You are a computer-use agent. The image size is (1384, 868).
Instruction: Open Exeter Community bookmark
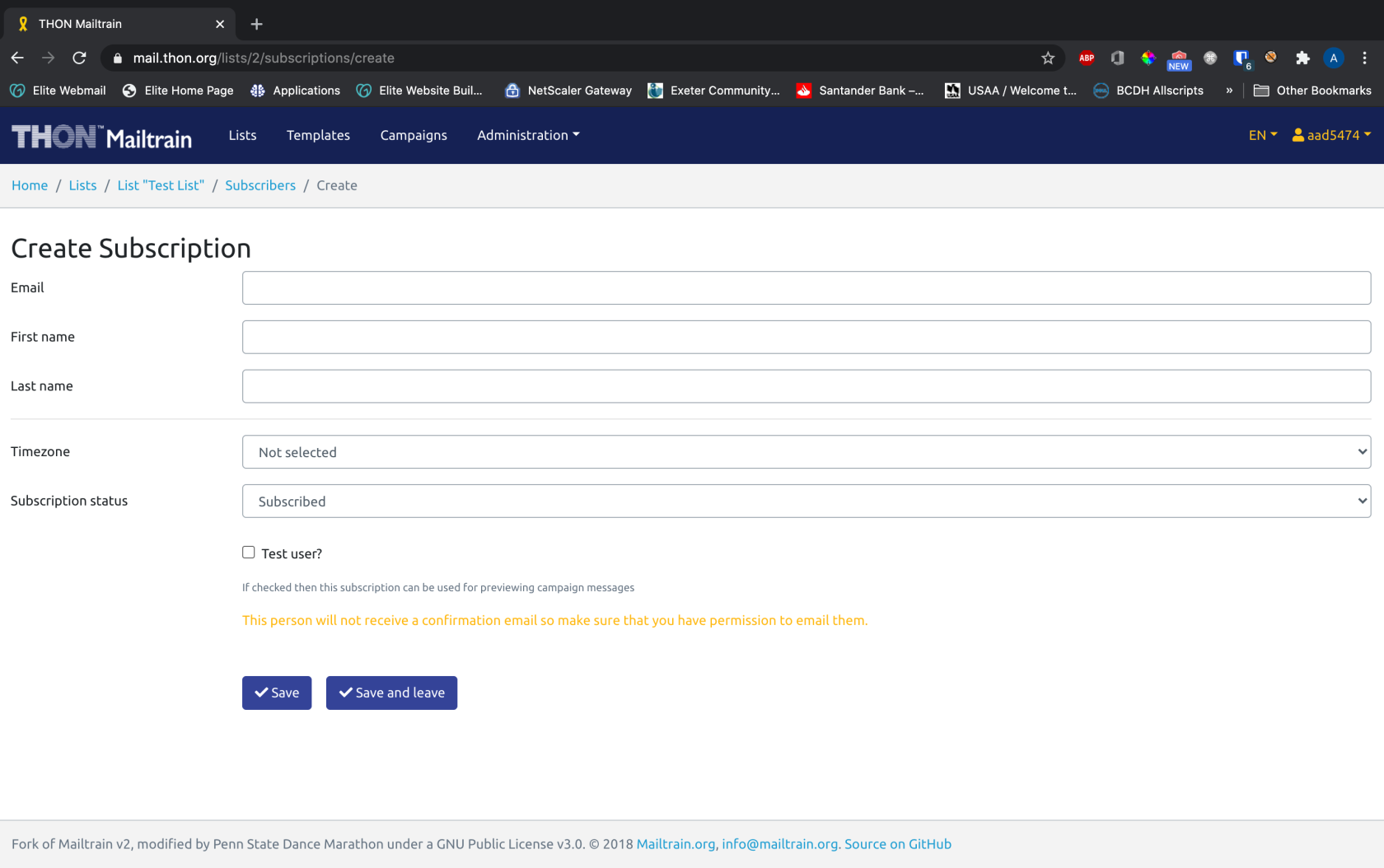click(x=713, y=91)
